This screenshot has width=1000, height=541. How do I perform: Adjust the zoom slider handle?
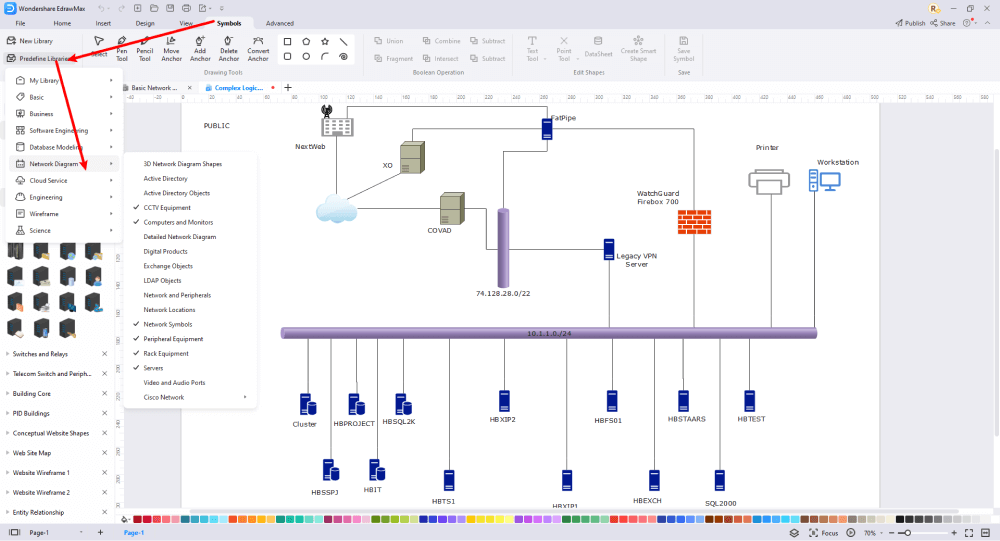click(908, 533)
